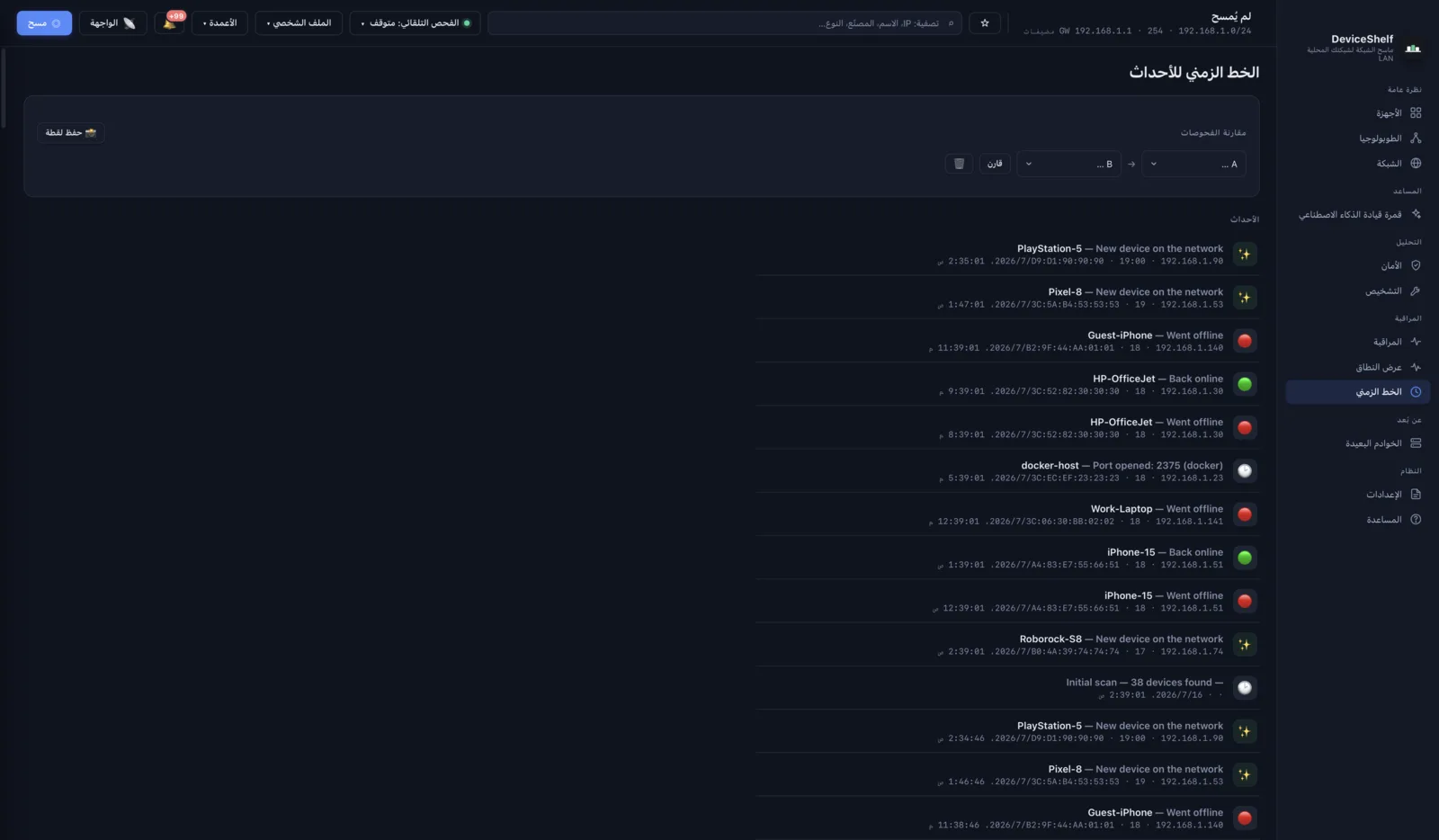Click sparkle icon of Roborock-S8 event

[1245, 644]
